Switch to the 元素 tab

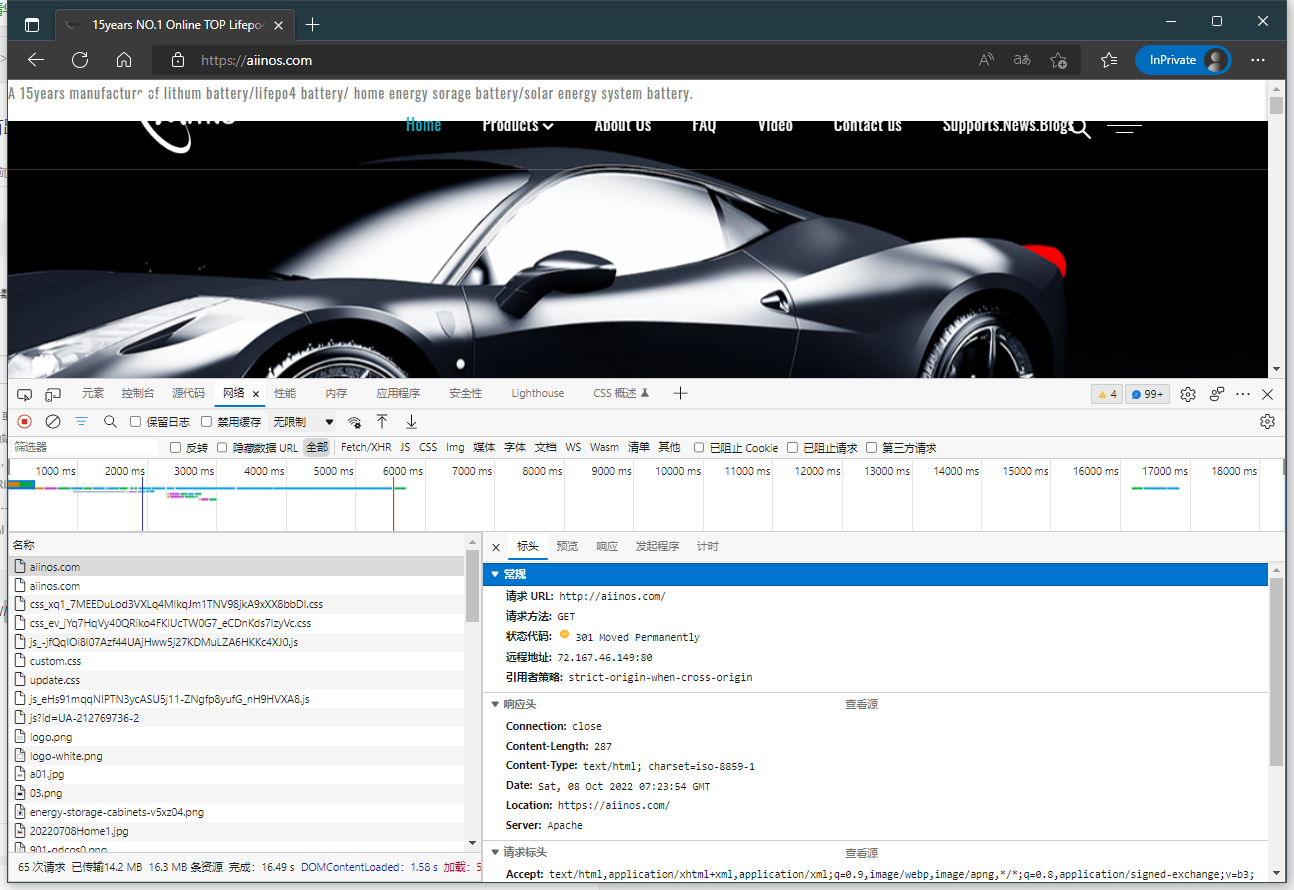pos(93,393)
